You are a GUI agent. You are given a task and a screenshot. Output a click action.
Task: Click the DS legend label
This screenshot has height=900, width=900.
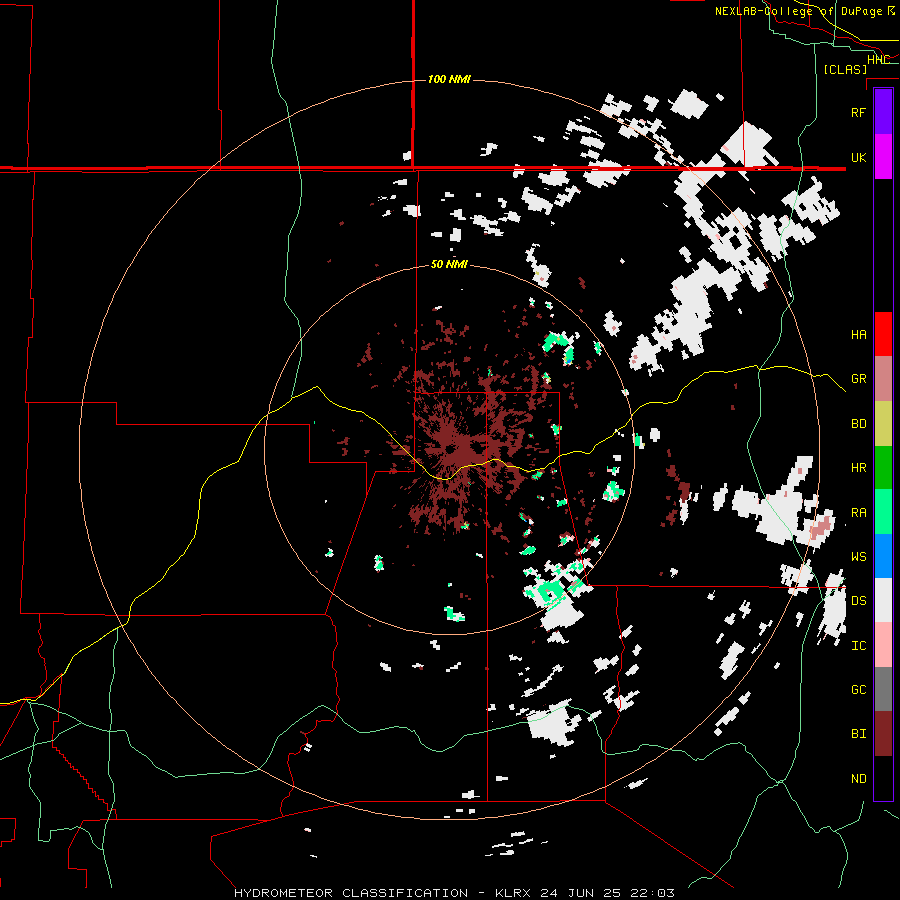click(x=858, y=601)
